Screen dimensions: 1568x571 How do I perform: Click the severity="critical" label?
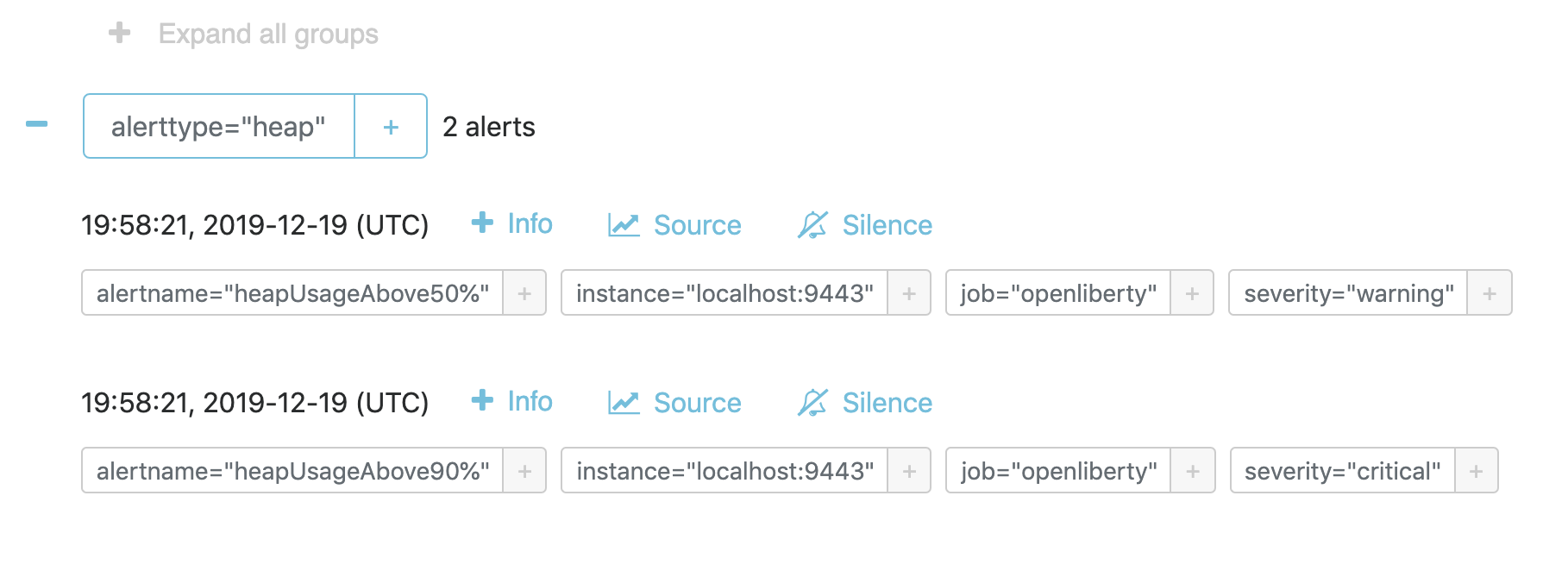[x=1342, y=471]
